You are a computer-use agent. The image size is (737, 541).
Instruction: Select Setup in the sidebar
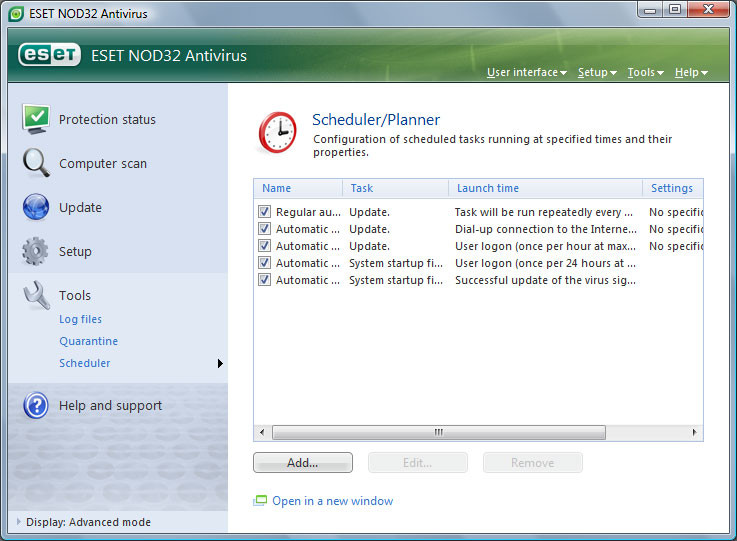[75, 251]
